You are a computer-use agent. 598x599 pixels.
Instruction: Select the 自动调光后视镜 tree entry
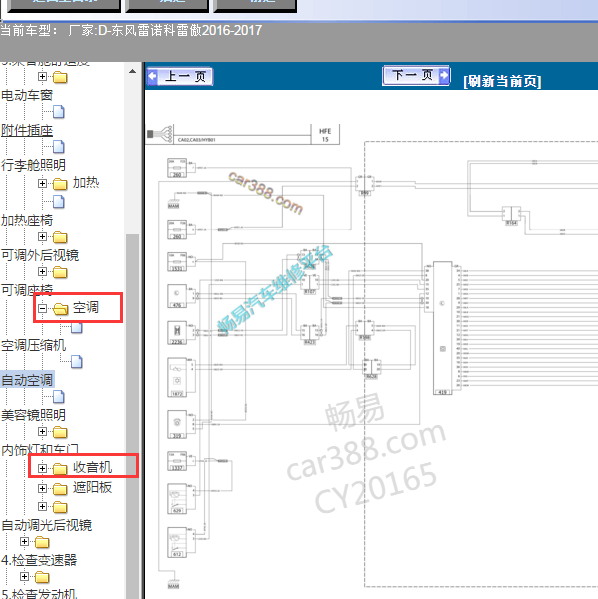(x=46, y=525)
